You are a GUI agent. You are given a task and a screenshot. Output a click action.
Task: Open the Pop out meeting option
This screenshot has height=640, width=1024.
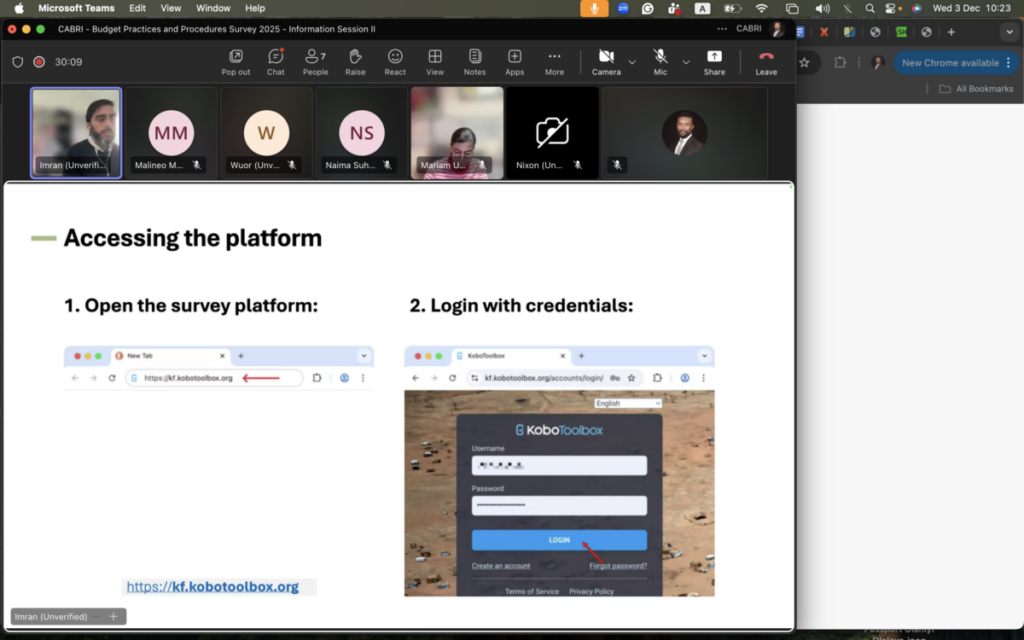(x=236, y=62)
